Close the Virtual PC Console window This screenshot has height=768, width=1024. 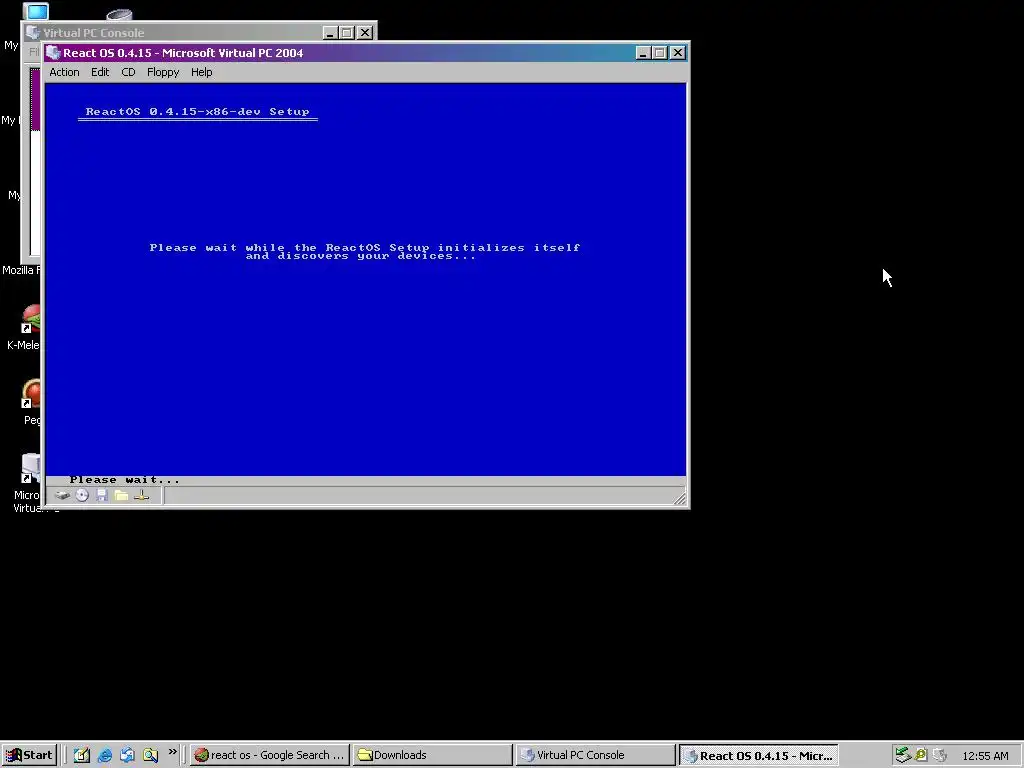[365, 33]
